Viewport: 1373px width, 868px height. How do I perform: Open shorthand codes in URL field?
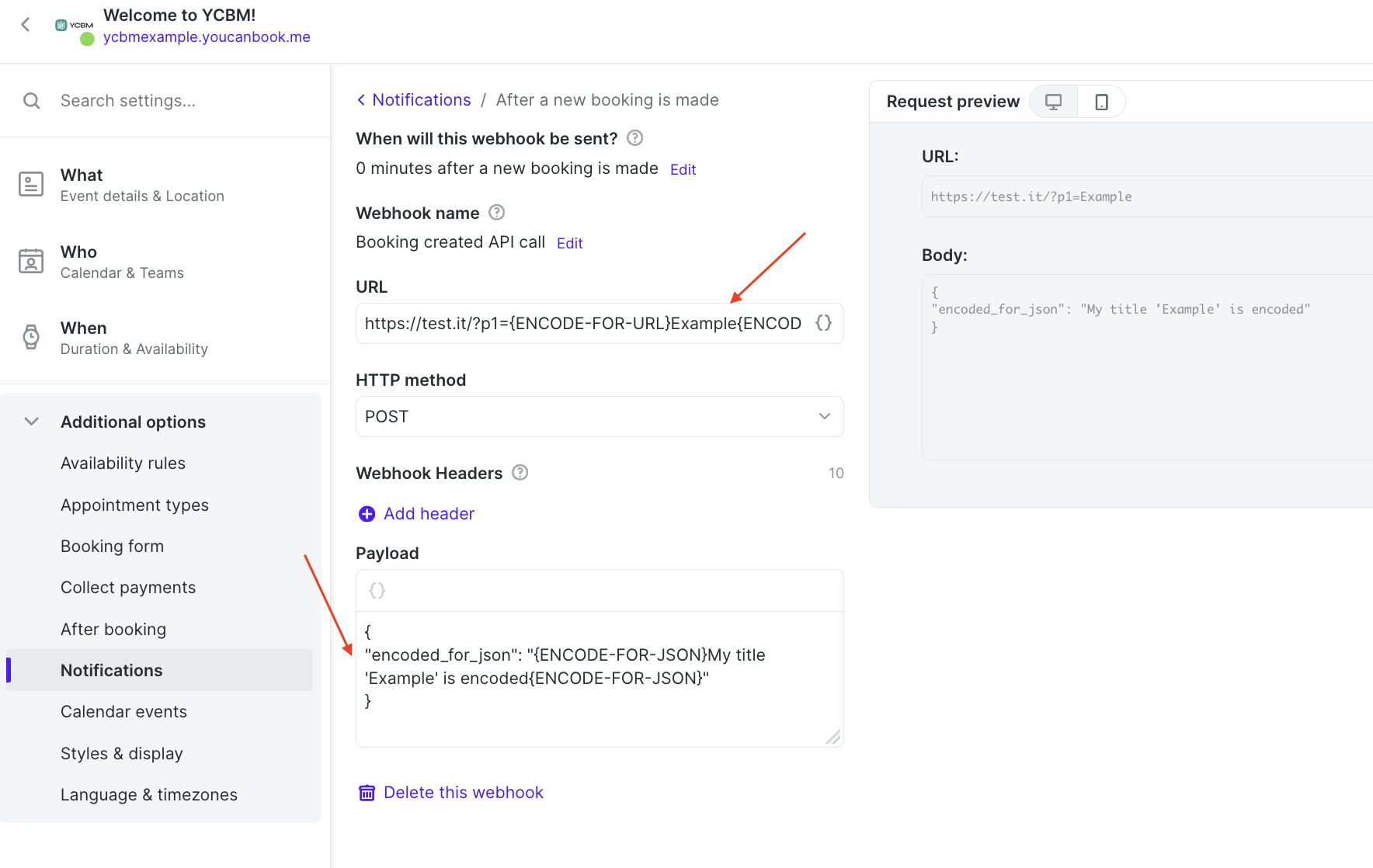(x=824, y=323)
